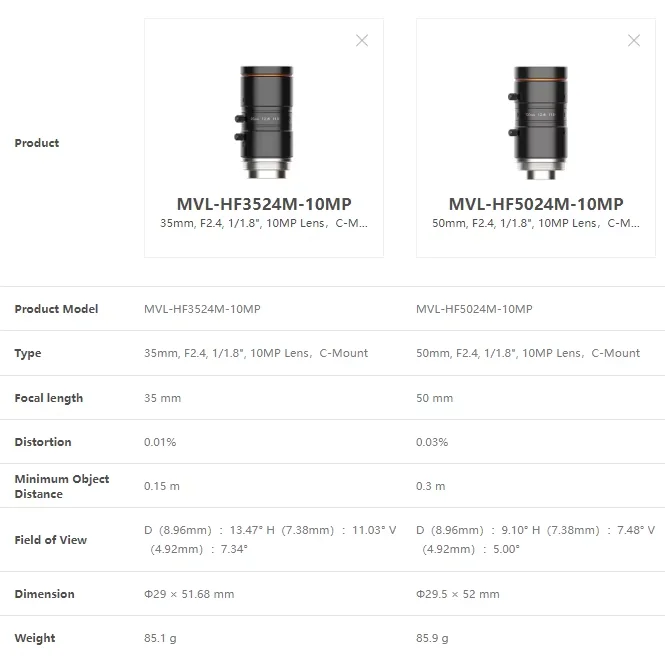Open the MVL-HF5024M-10MP lens product image

[538, 123]
